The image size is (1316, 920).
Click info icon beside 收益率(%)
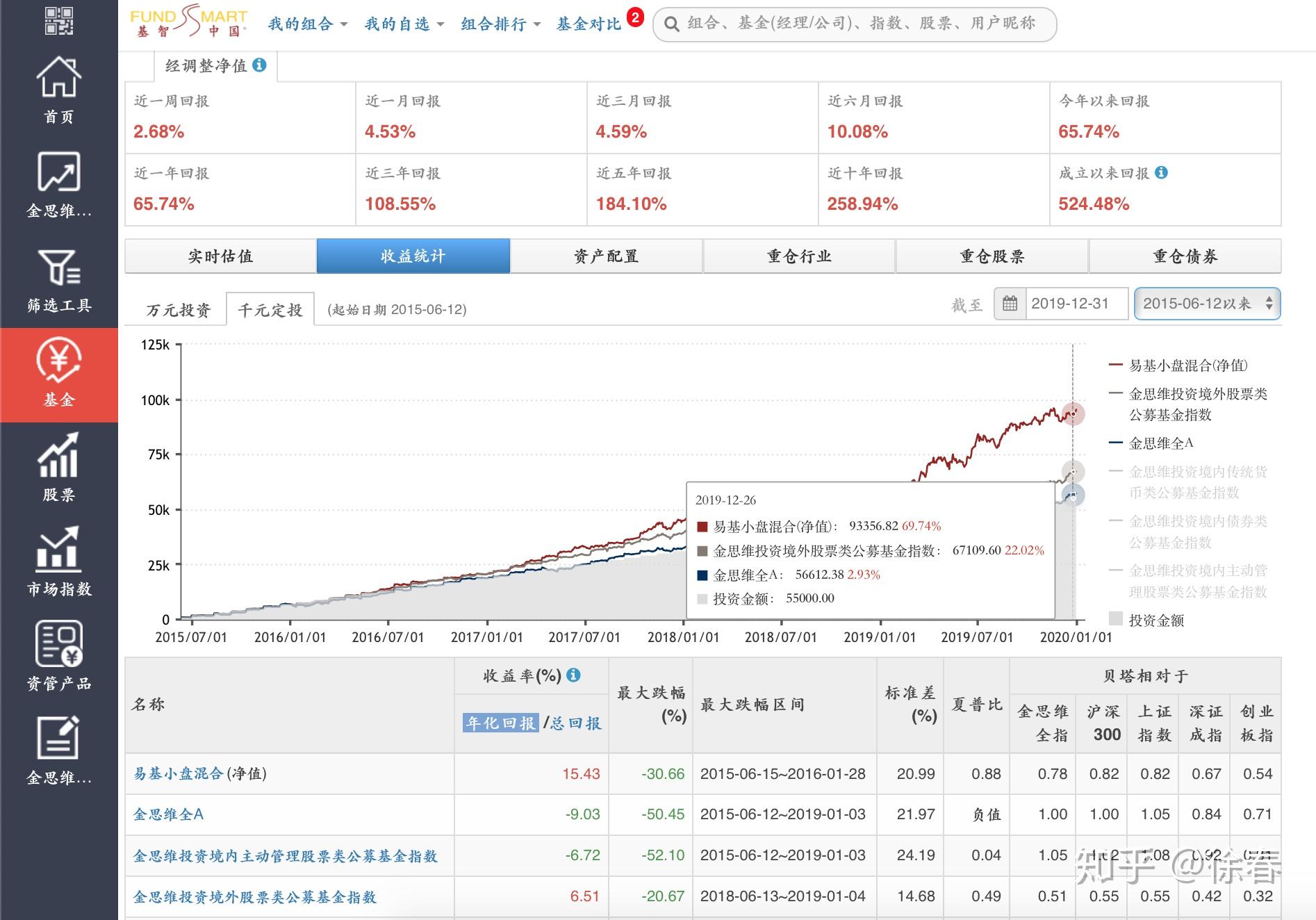tap(573, 675)
